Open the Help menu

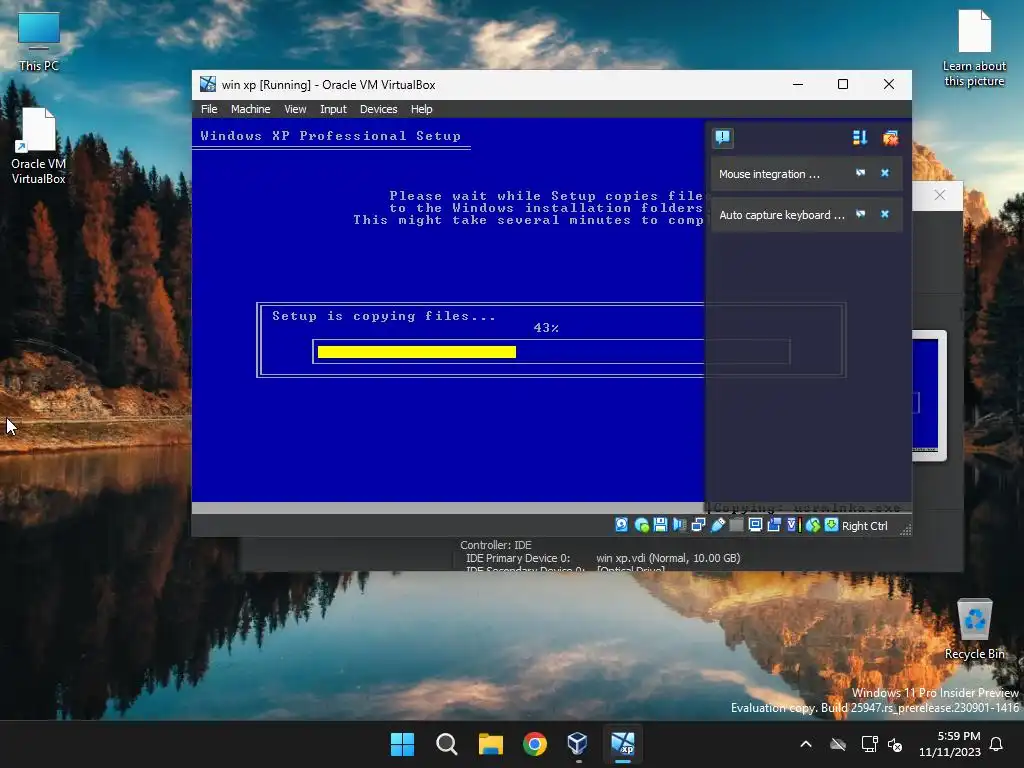pyautogui.click(x=421, y=109)
